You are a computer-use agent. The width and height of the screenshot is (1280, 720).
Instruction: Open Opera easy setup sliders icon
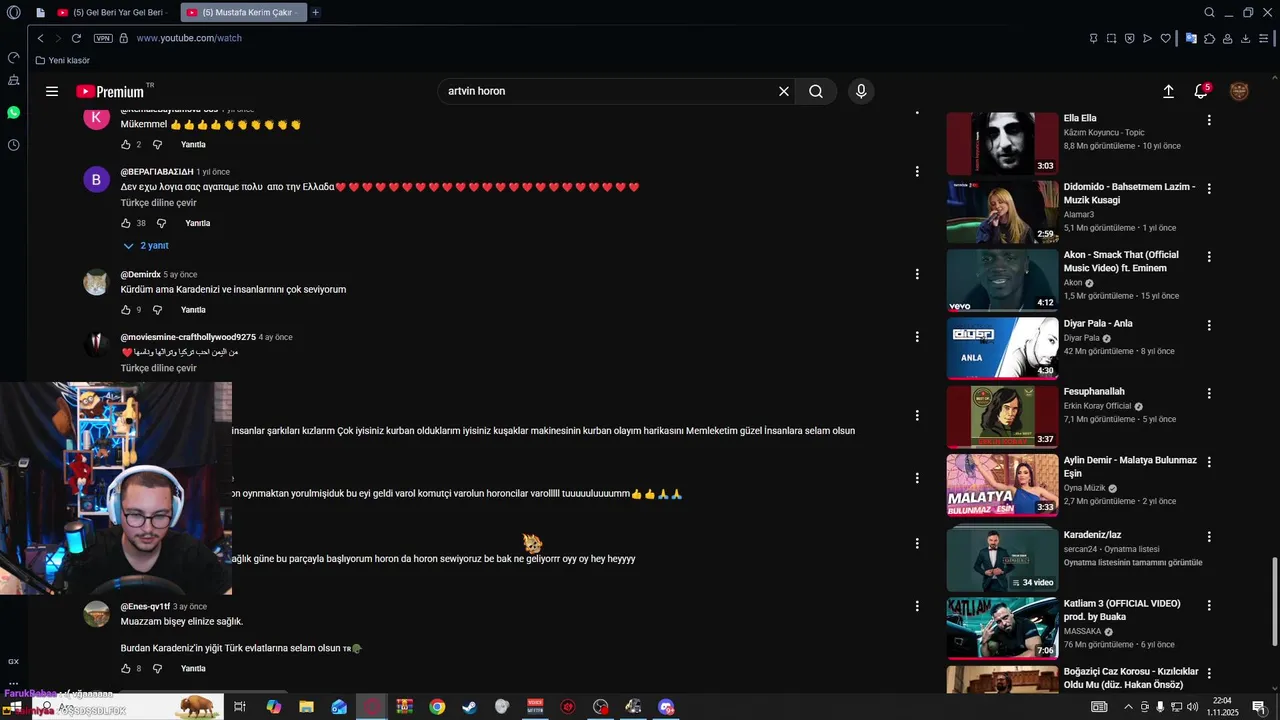click(1265, 38)
